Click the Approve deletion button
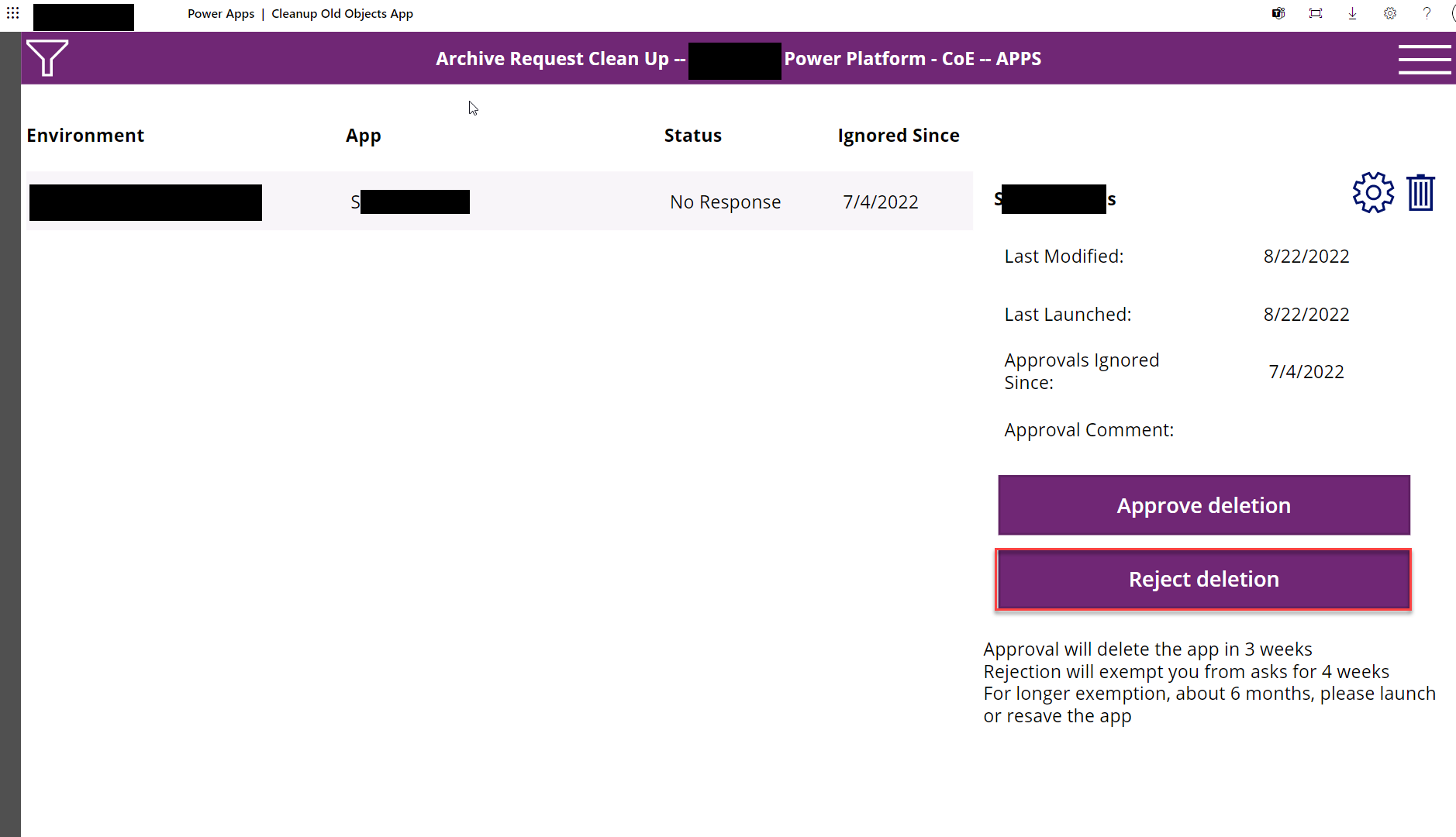 [1202, 505]
